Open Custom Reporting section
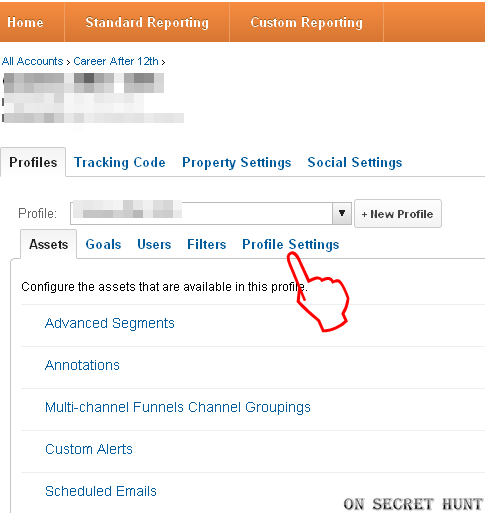Image resolution: width=485 pixels, height=513 pixels. pos(306,22)
